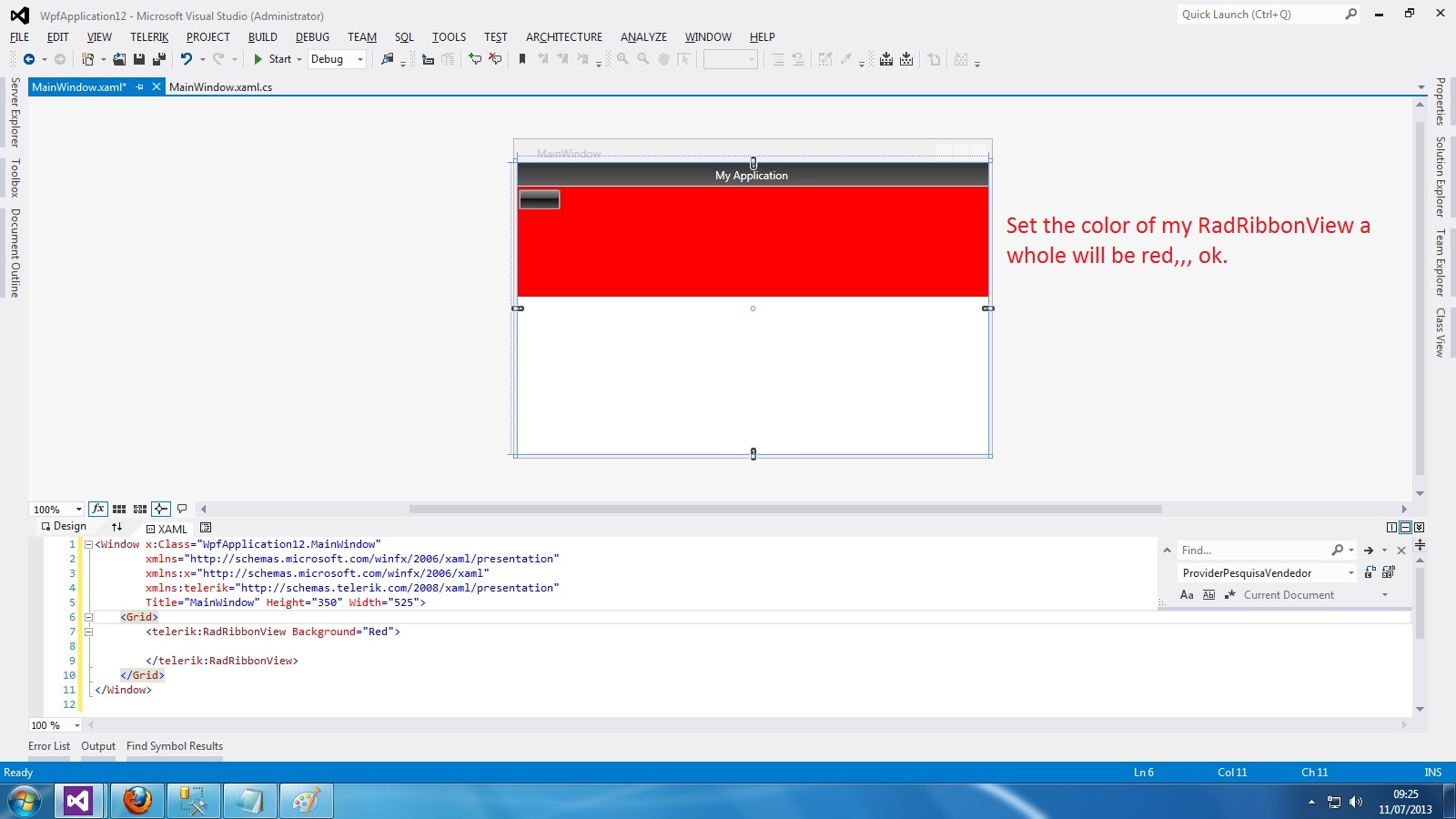Toggle snap to snaplines button
This screenshot has height=819, width=1456.
tap(161, 509)
